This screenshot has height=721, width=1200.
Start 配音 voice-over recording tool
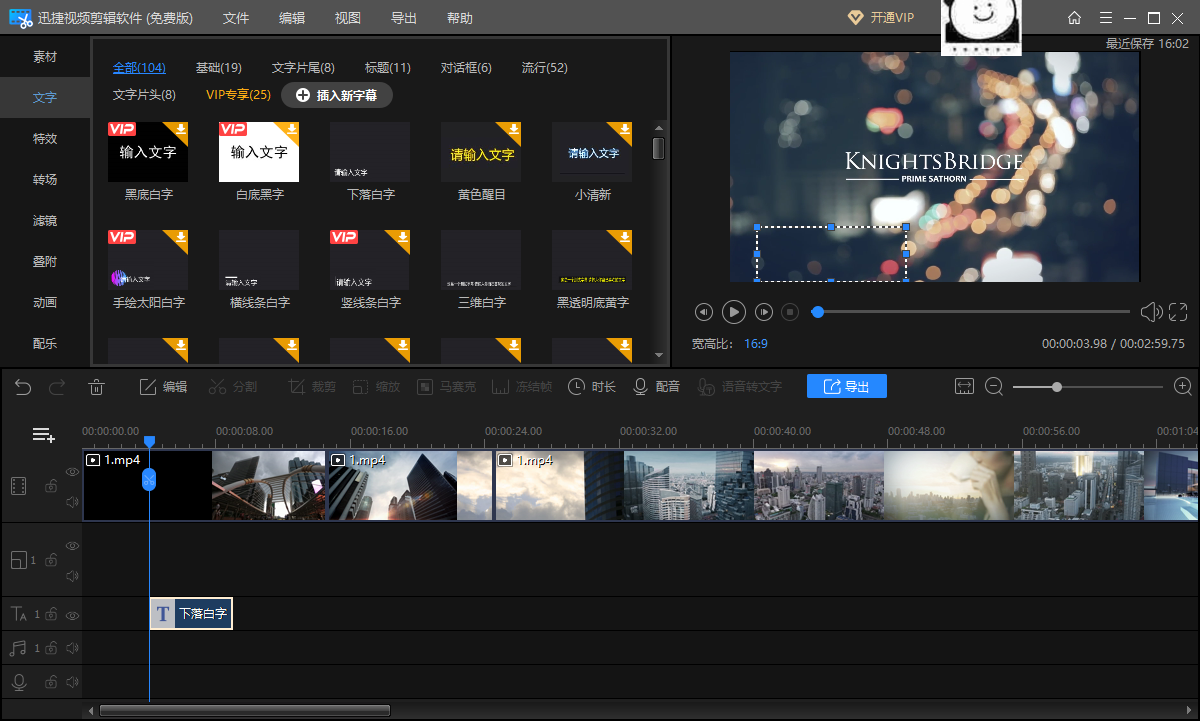(657, 387)
